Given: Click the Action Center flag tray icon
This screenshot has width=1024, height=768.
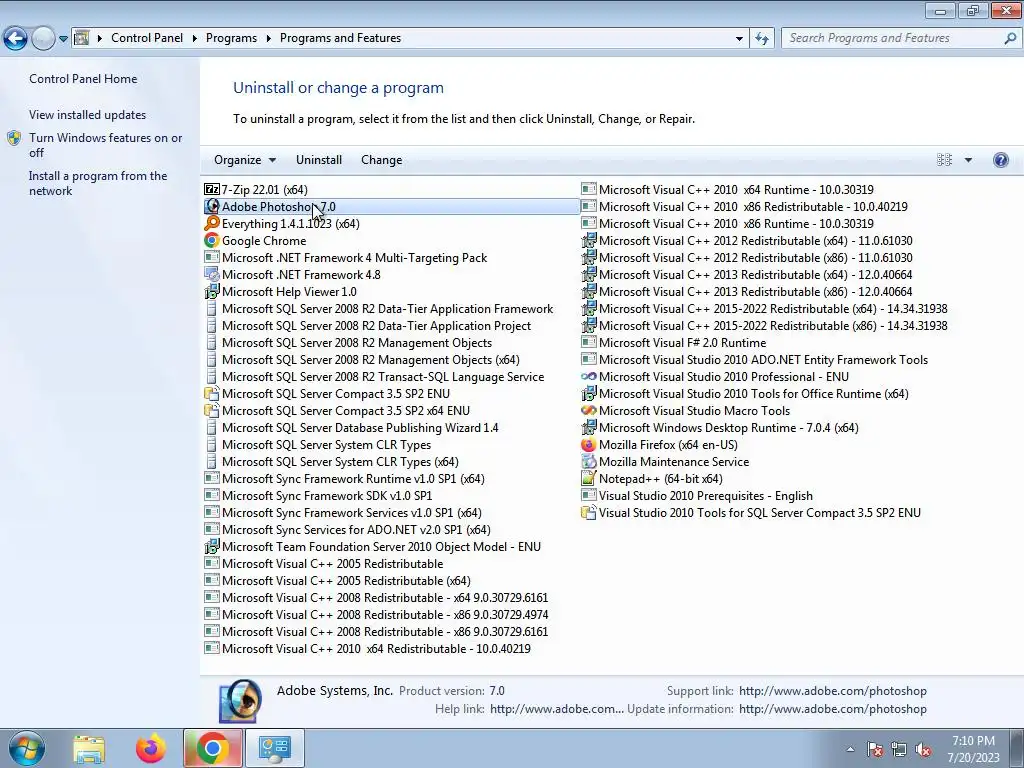Looking at the screenshot, I should [875, 750].
